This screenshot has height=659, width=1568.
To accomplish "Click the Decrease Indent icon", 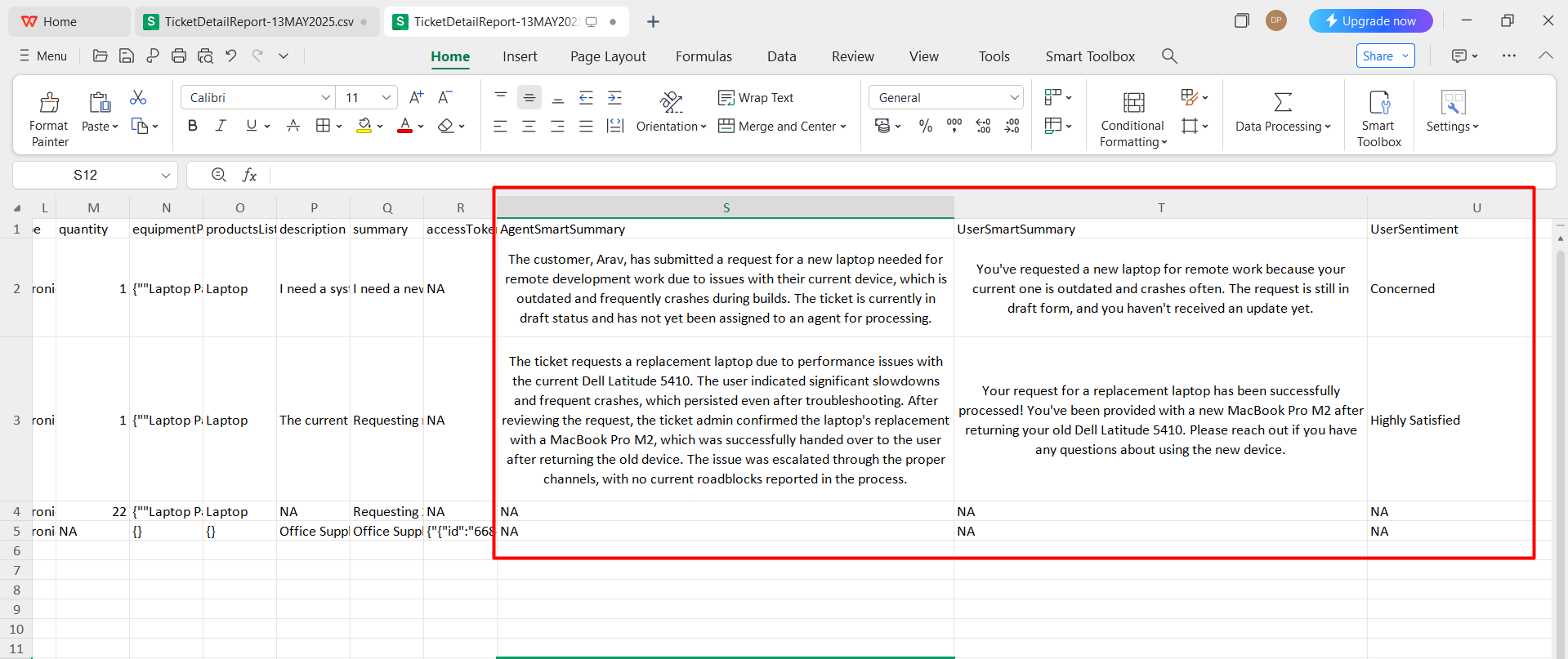I will tap(586, 98).
